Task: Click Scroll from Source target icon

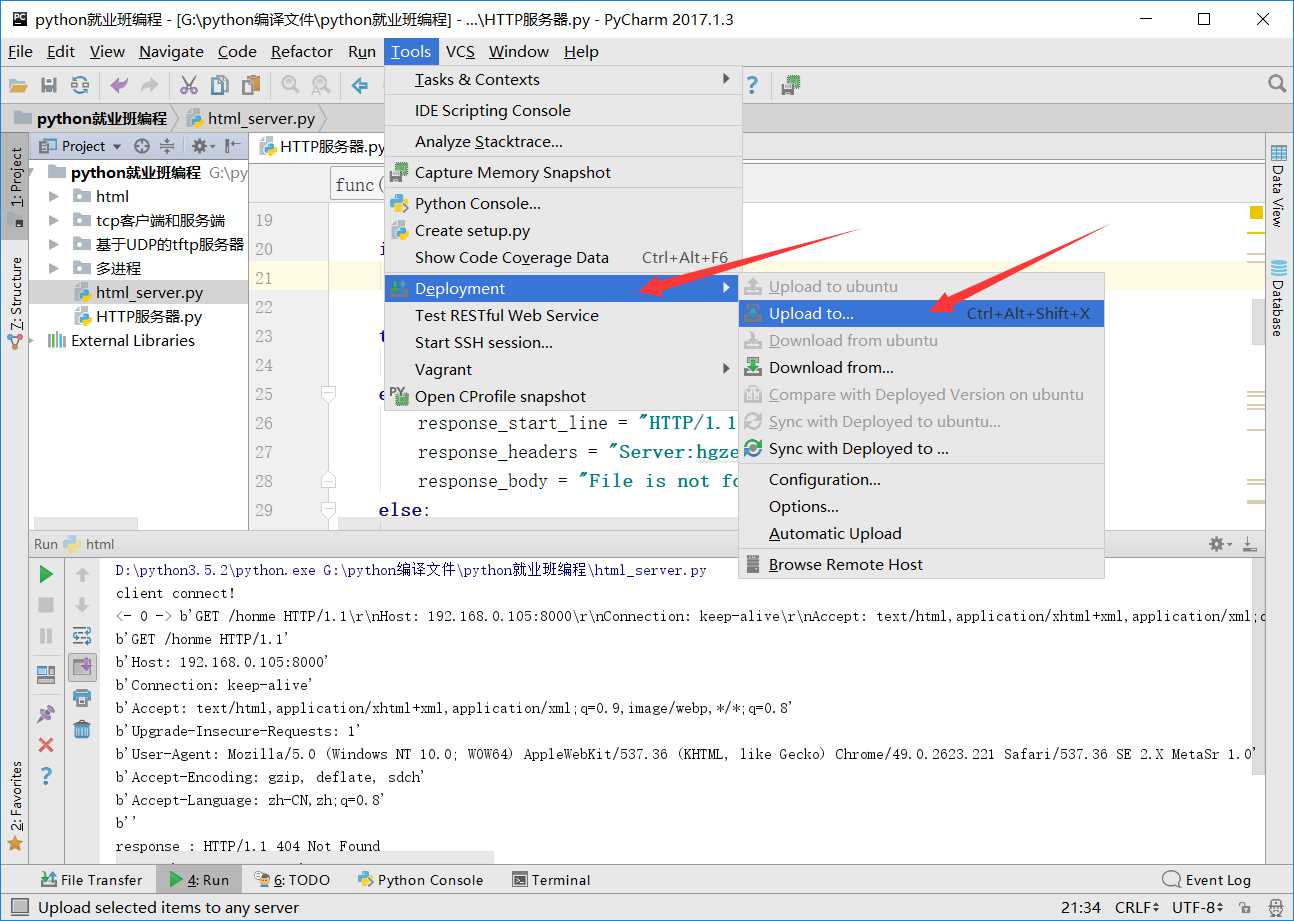Action: [142, 146]
